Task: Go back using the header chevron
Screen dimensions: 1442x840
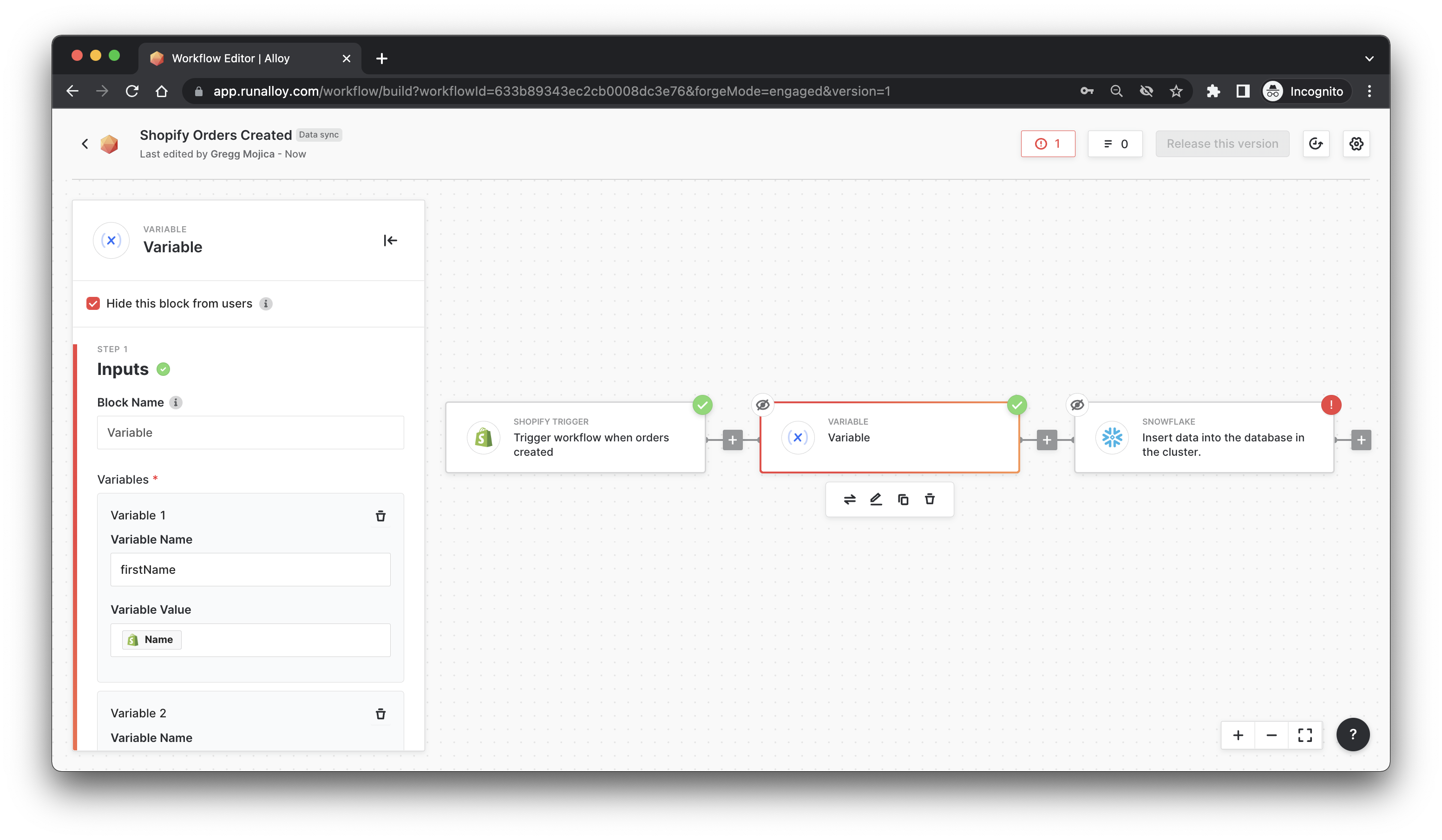Action: (x=85, y=144)
